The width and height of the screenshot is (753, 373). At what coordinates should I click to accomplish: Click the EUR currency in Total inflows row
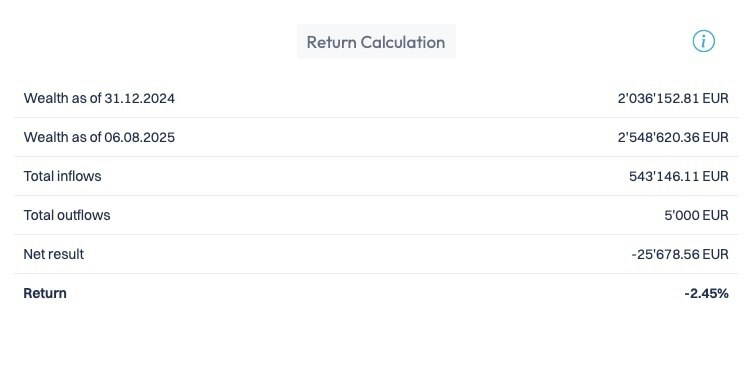716,176
